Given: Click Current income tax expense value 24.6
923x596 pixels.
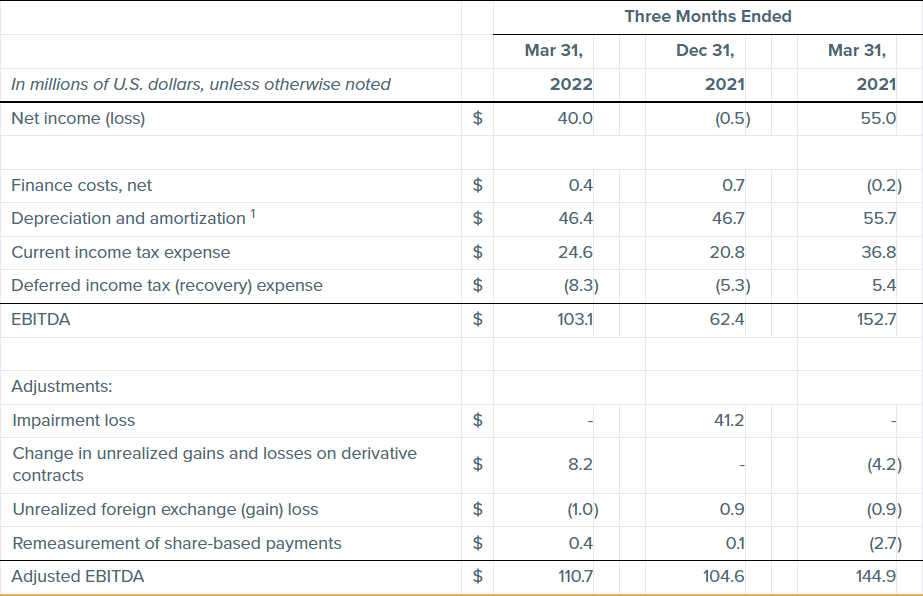Looking at the screenshot, I should pos(575,252).
